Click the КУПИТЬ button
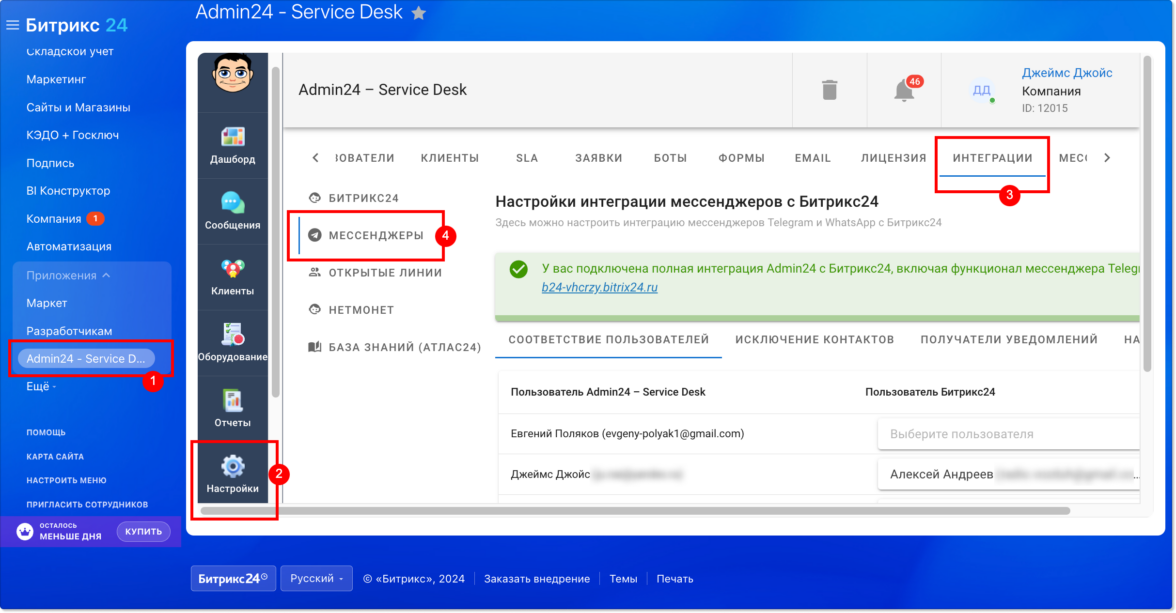The height and width of the screenshot is (613, 1176). (x=143, y=531)
